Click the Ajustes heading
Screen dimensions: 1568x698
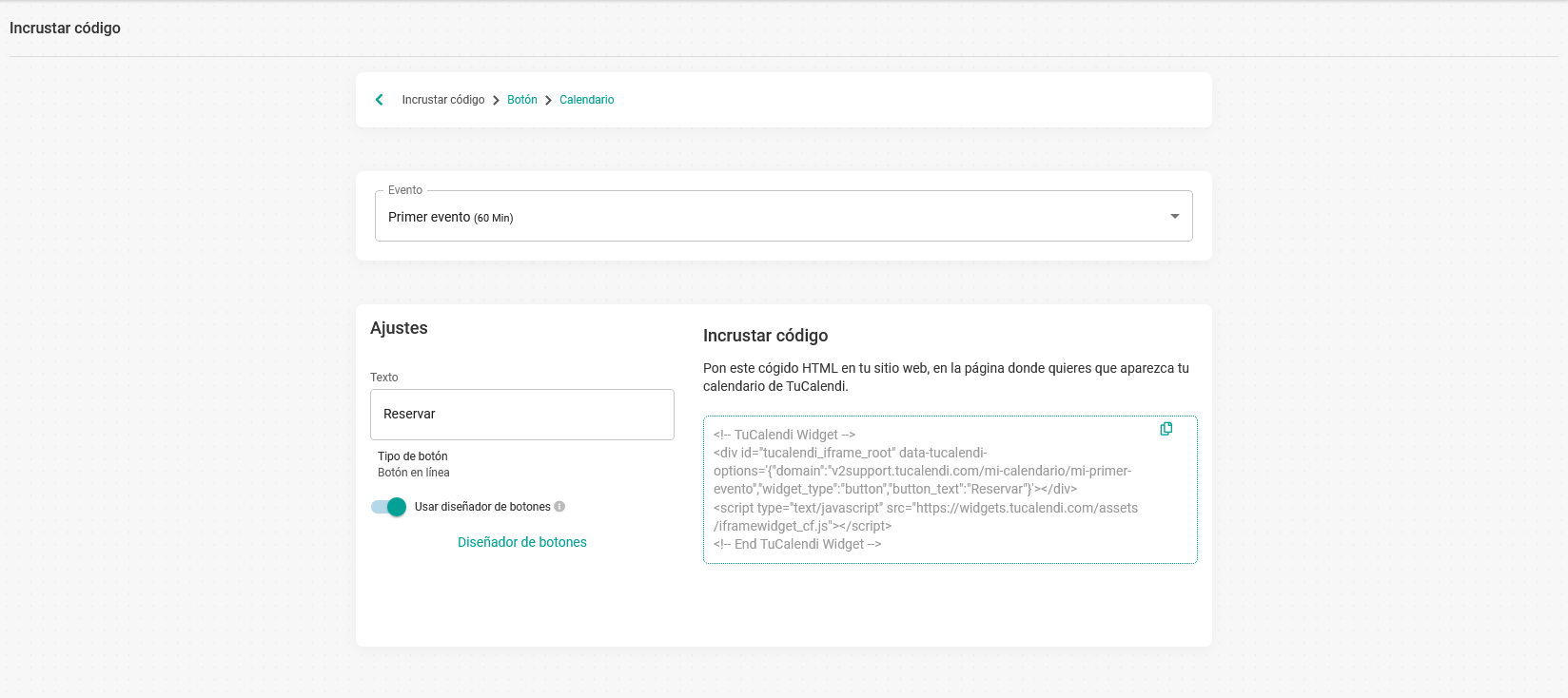399,328
